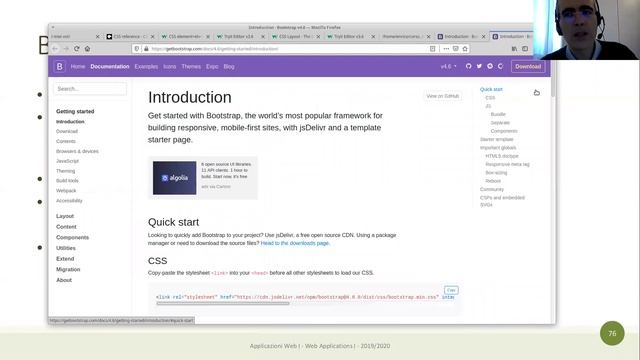This screenshot has width=640, height=360.
Task: Open the Webpack sidebar link
Action: coord(66,191)
